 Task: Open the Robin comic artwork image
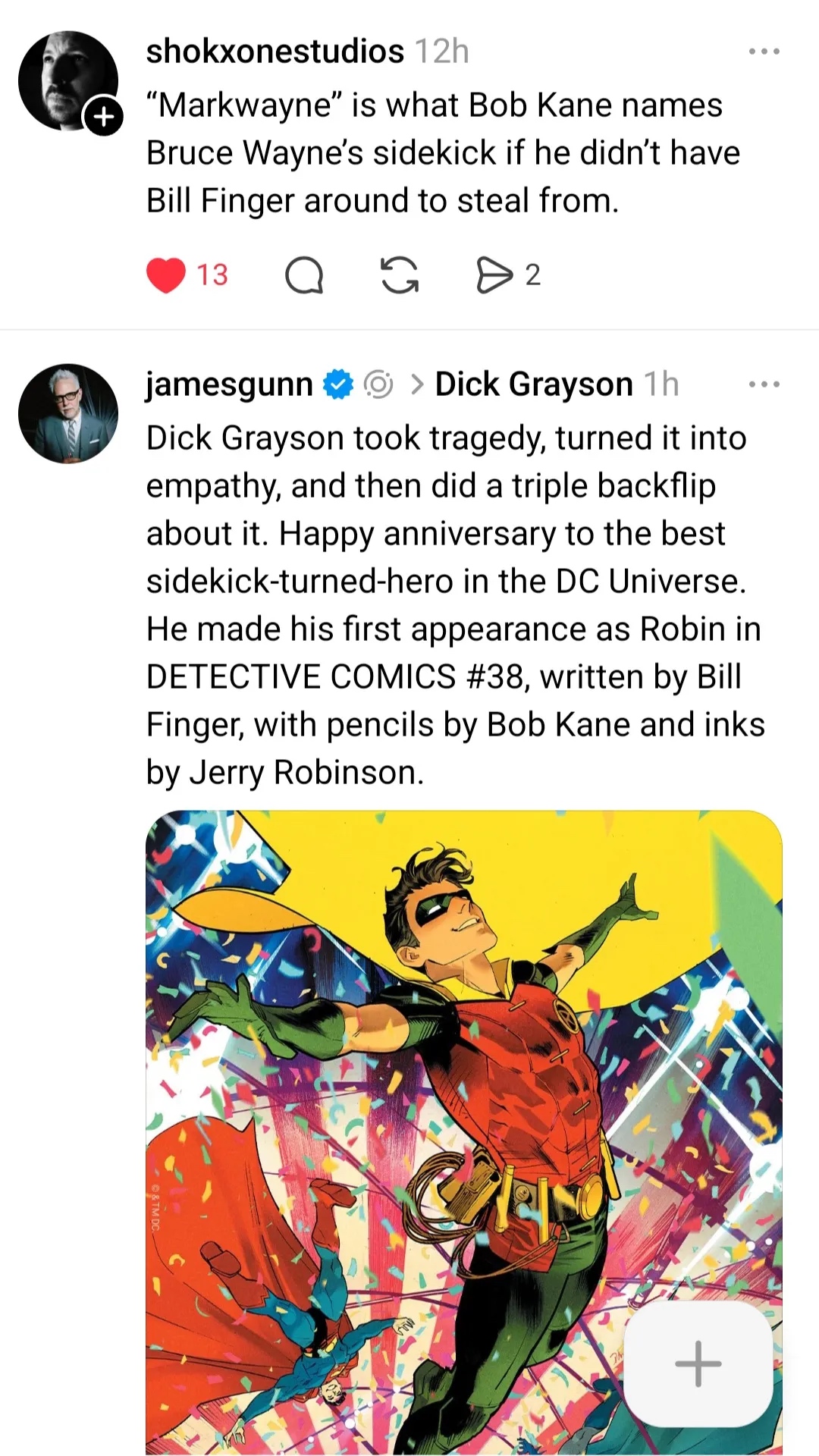coord(464,1132)
